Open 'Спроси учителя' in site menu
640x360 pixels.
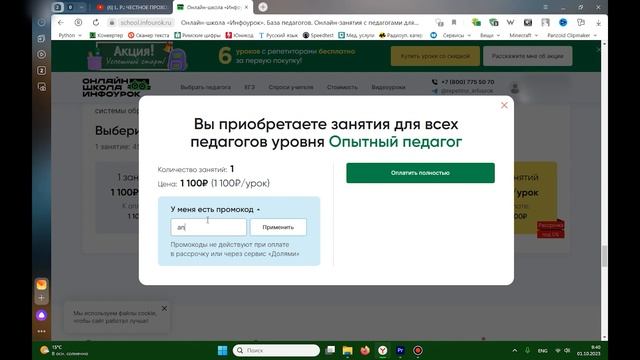[x=291, y=87]
